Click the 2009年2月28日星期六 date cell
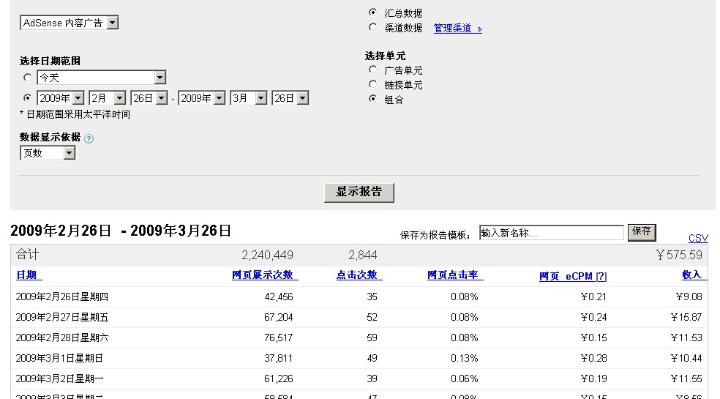The width and height of the screenshot is (720, 399). point(62,337)
